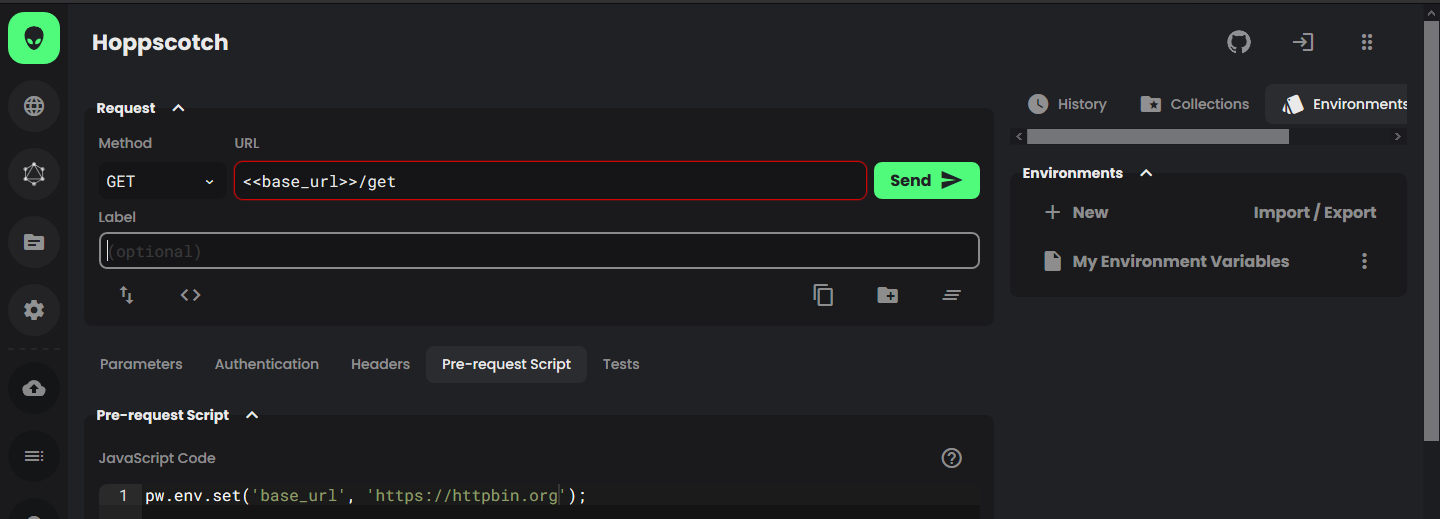Collapse the Environments section chevron

[x=1146, y=173]
